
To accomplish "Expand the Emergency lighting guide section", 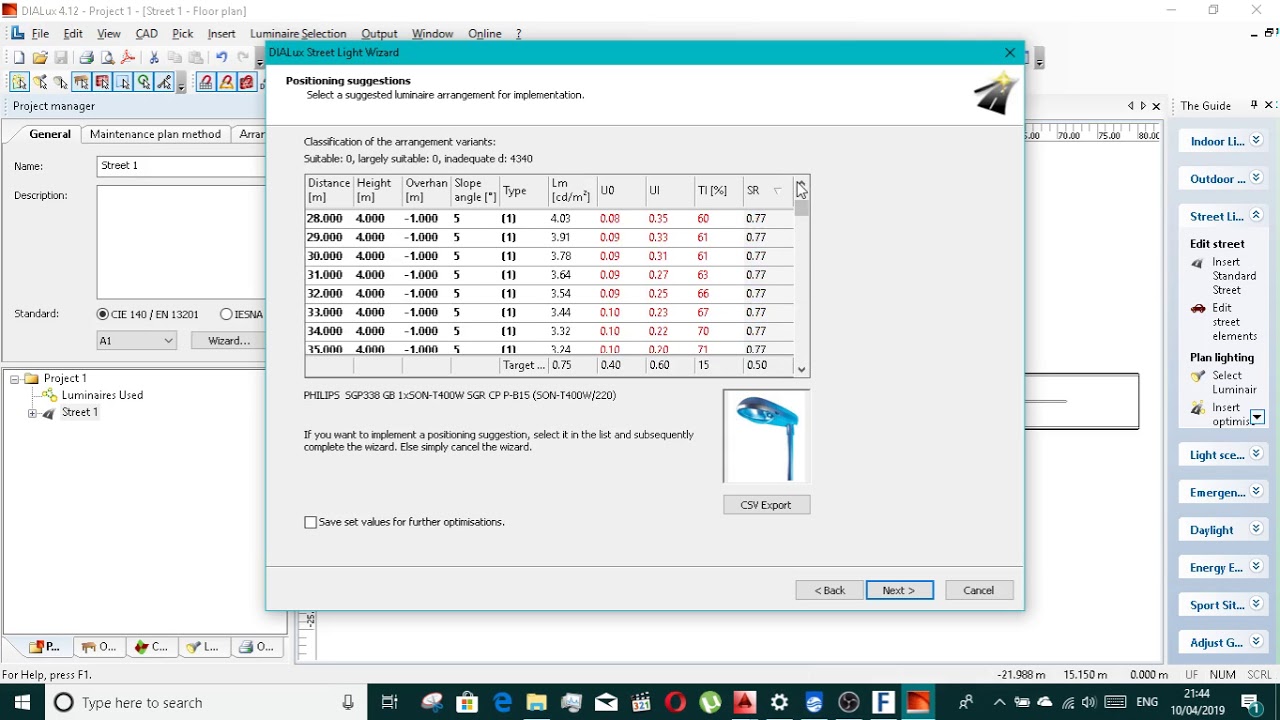I will [1256, 492].
